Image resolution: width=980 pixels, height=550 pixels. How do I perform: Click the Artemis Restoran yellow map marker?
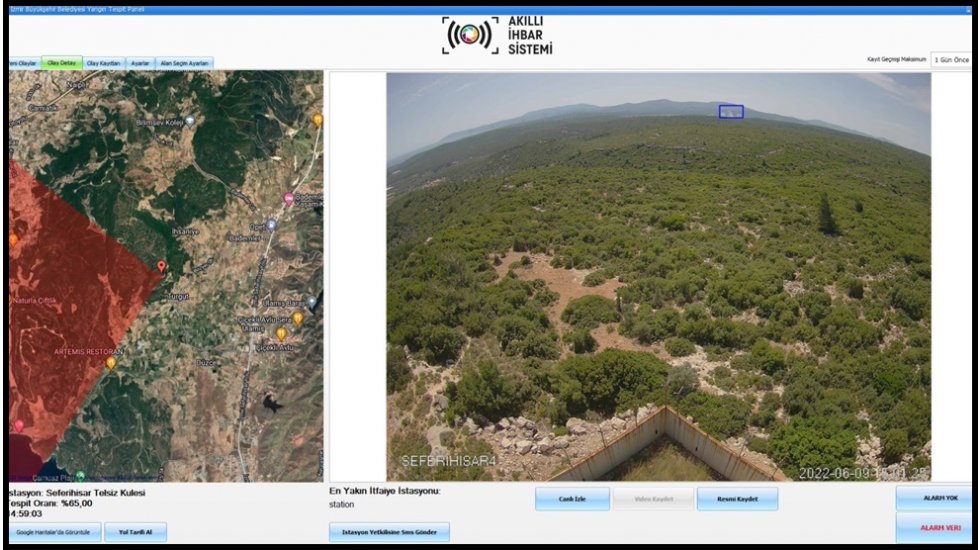111,363
